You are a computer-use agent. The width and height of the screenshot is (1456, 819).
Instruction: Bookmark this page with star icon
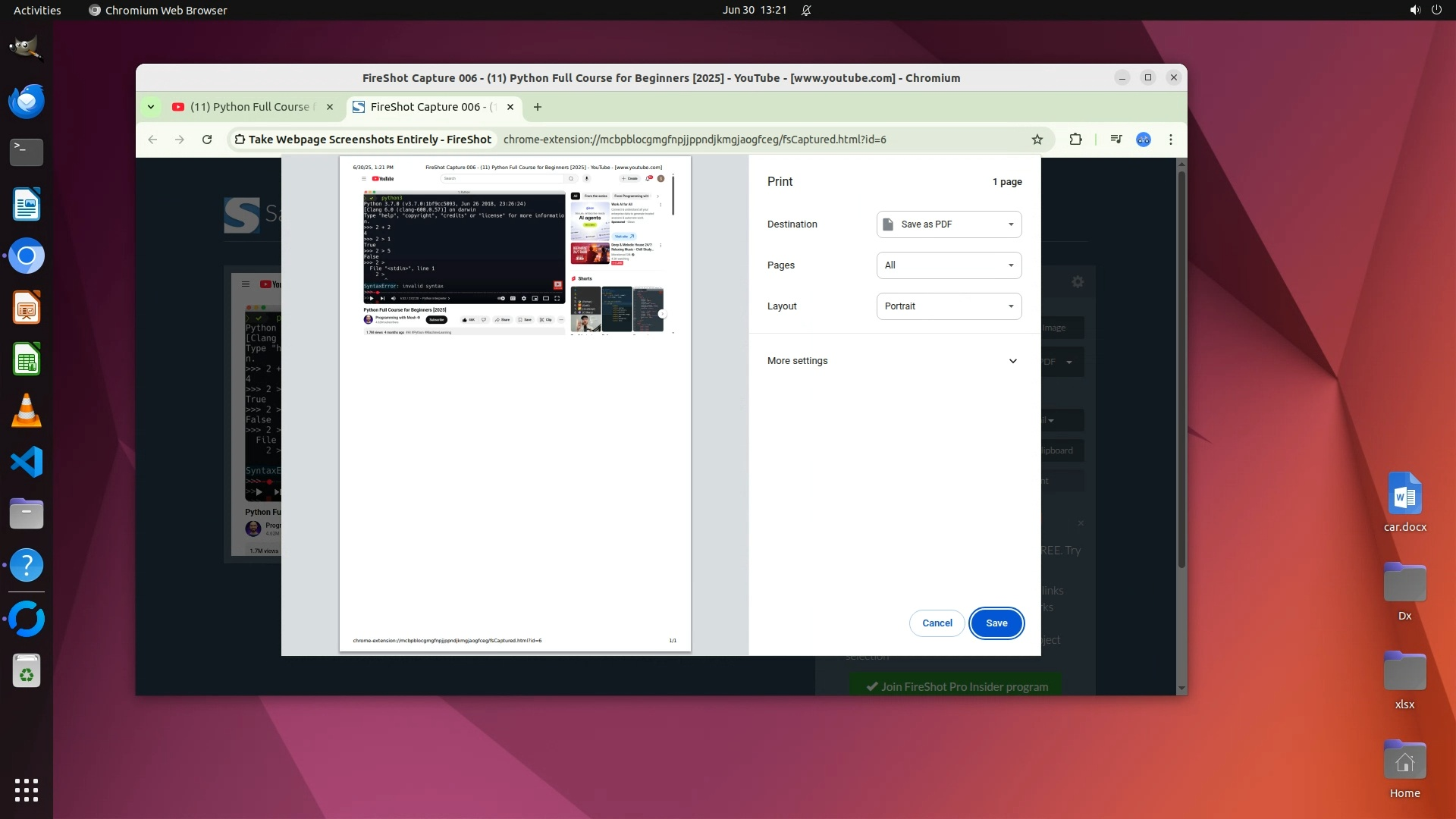coord(1037,140)
